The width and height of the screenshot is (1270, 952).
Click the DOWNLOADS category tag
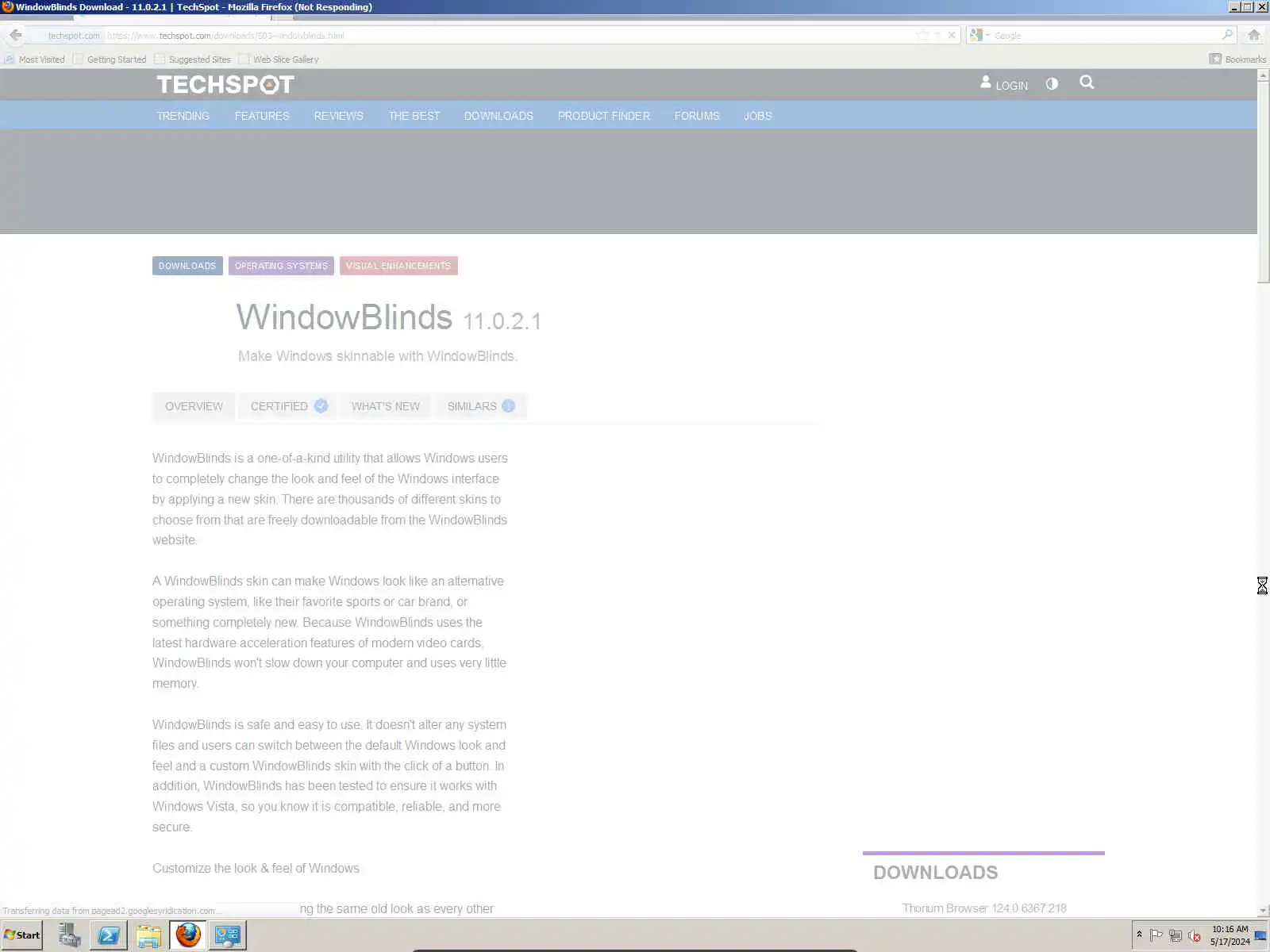pos(187,266)
